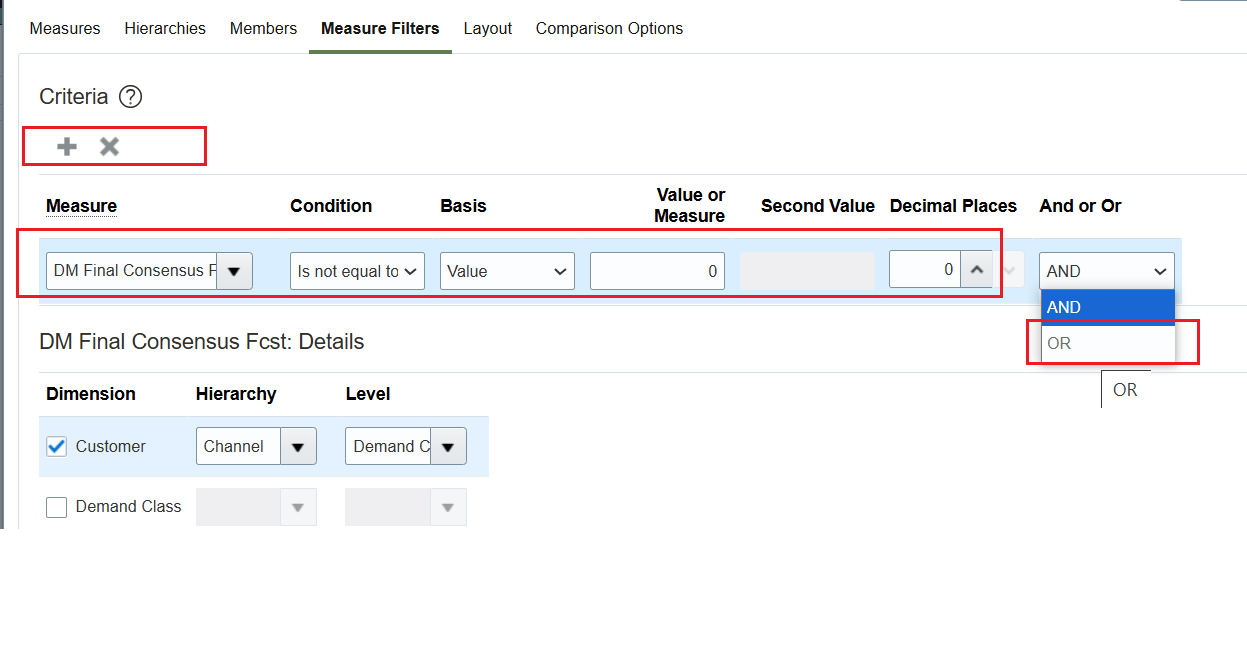
Task: Enable the Demand Class checkbox
Action: click(x=56, y=507)
